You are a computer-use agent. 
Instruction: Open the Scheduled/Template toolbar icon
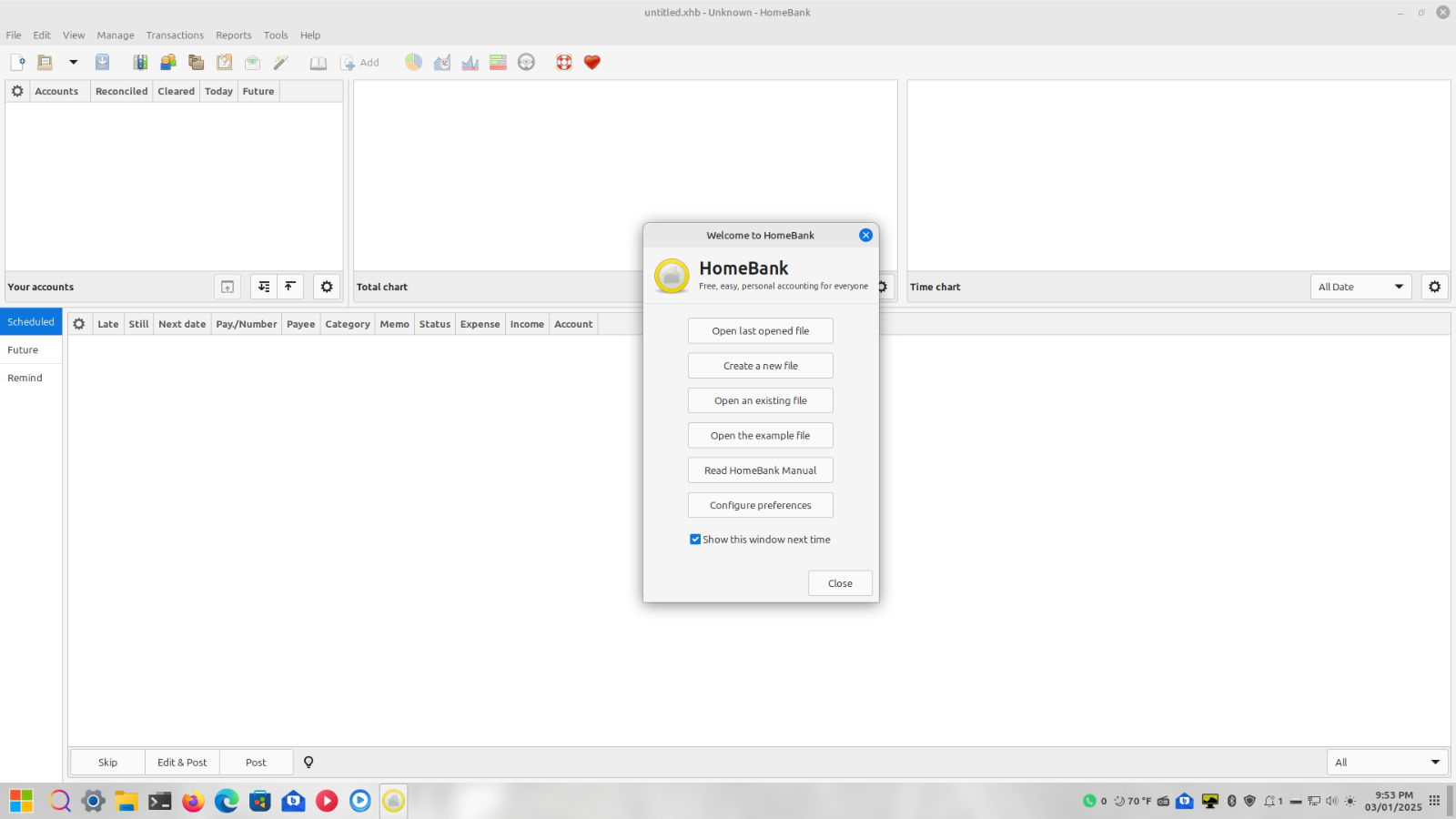tap(225, 62)
